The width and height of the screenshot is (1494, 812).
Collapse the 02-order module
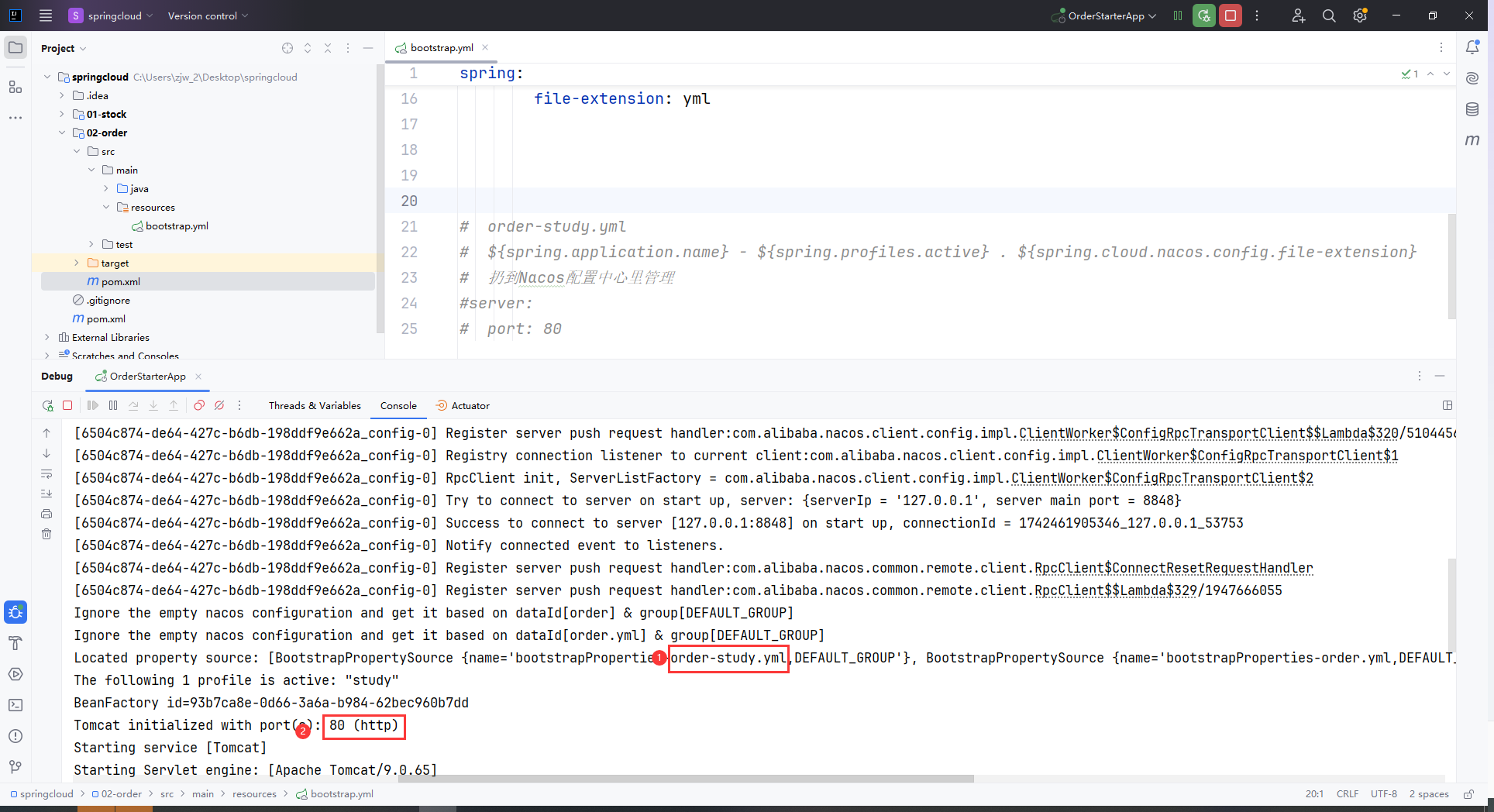tap(62, 132)
